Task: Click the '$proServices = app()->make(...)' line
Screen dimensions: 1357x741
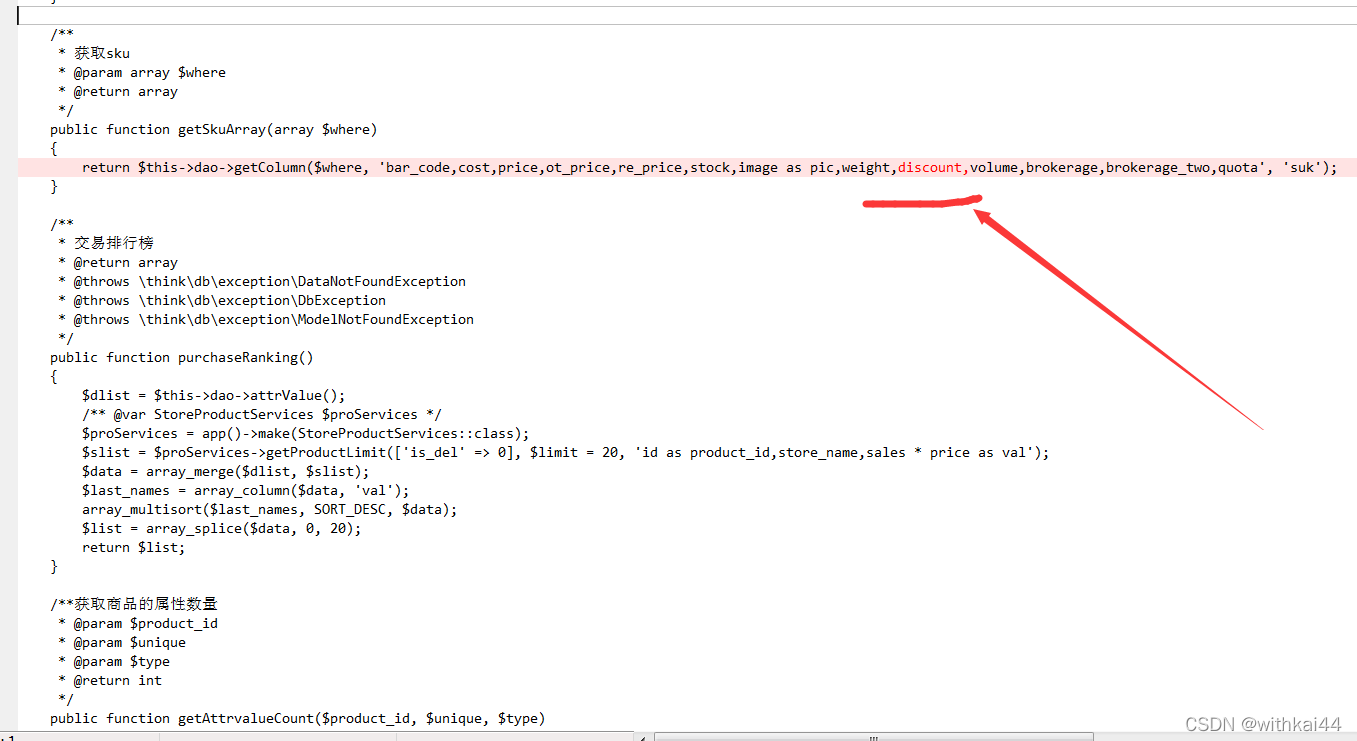Action: pos(306,433)
